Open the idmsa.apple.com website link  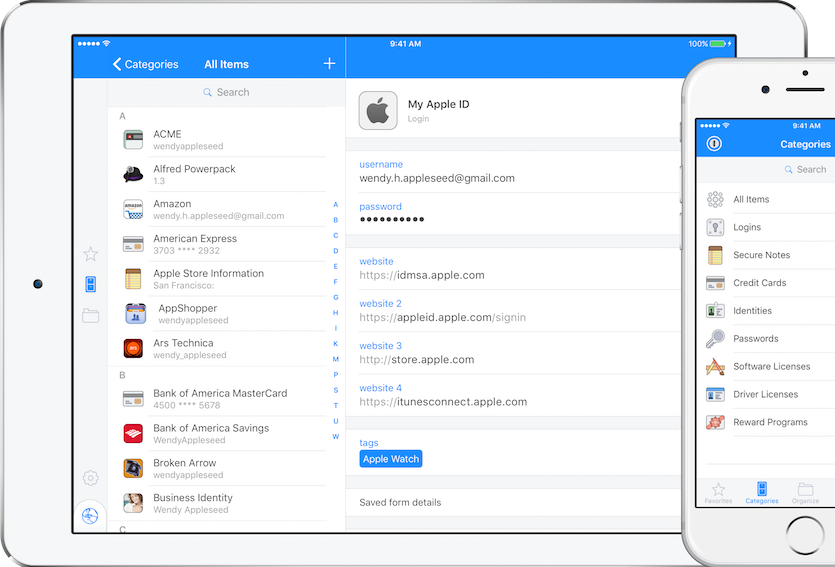point(513,268)
